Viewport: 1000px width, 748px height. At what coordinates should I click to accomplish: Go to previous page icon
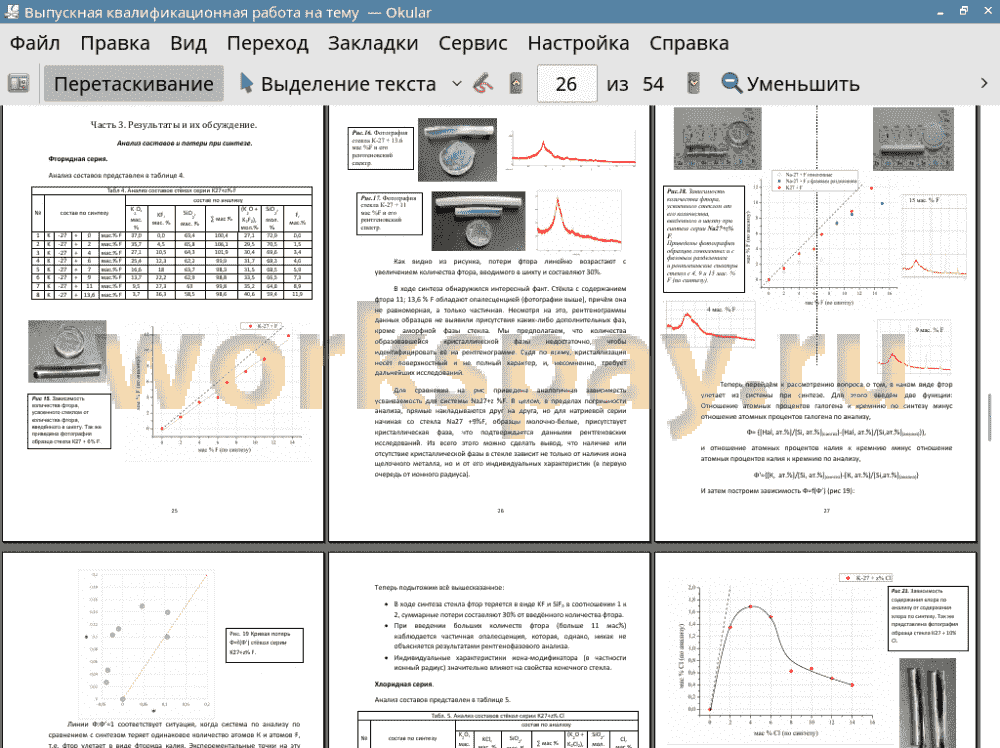click(x=516, y=84)
